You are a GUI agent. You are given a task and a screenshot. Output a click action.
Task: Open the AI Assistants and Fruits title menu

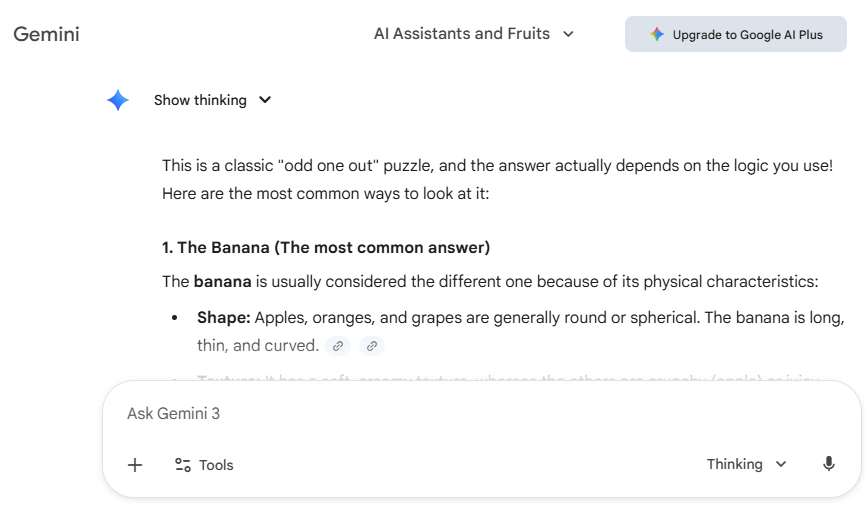[x=462, y=34]
